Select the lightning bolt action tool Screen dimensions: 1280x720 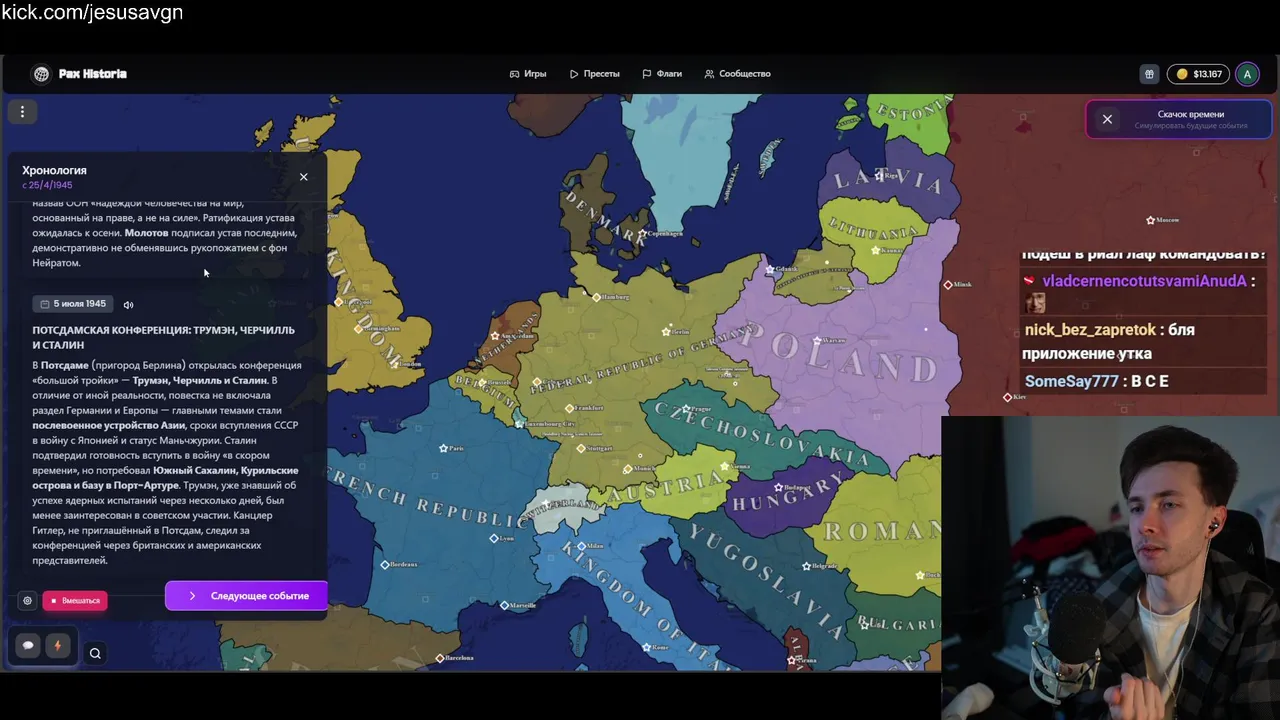tap(57, 646)
